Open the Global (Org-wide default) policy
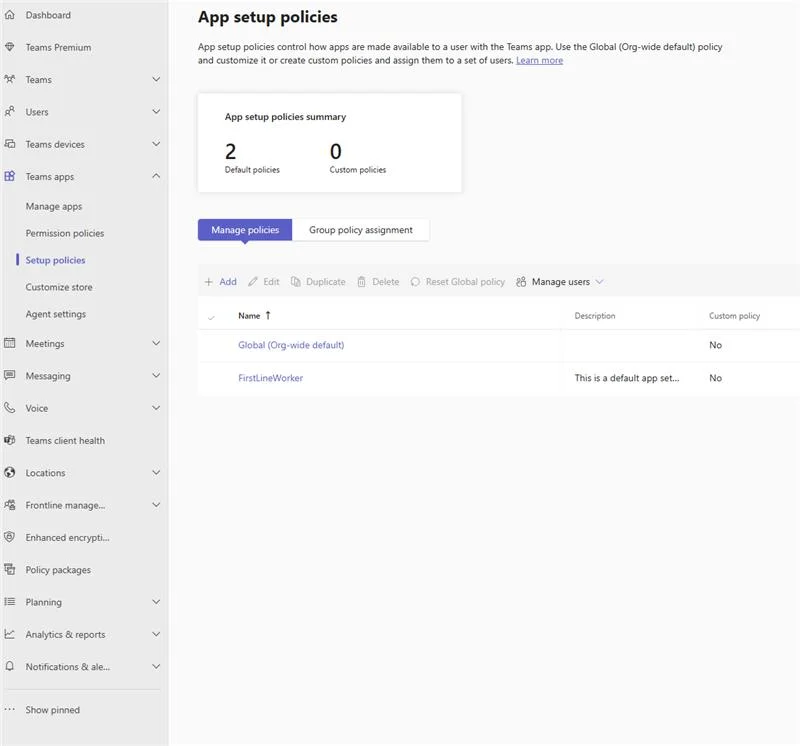The height and width of the screenshot is (746, 800). pyautogui.click(x=291, y=345)
